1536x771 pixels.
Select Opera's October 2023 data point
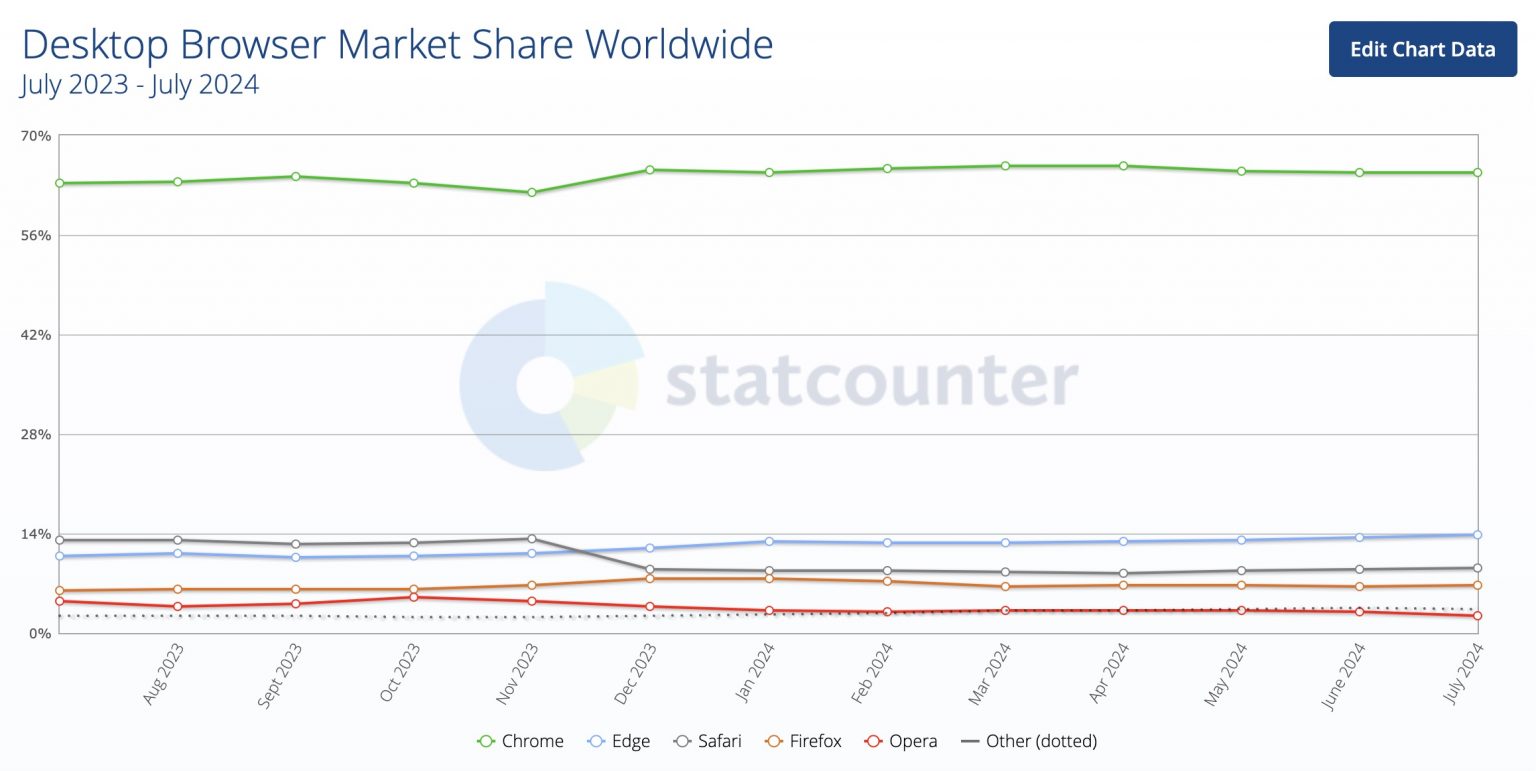click(414, 597)
